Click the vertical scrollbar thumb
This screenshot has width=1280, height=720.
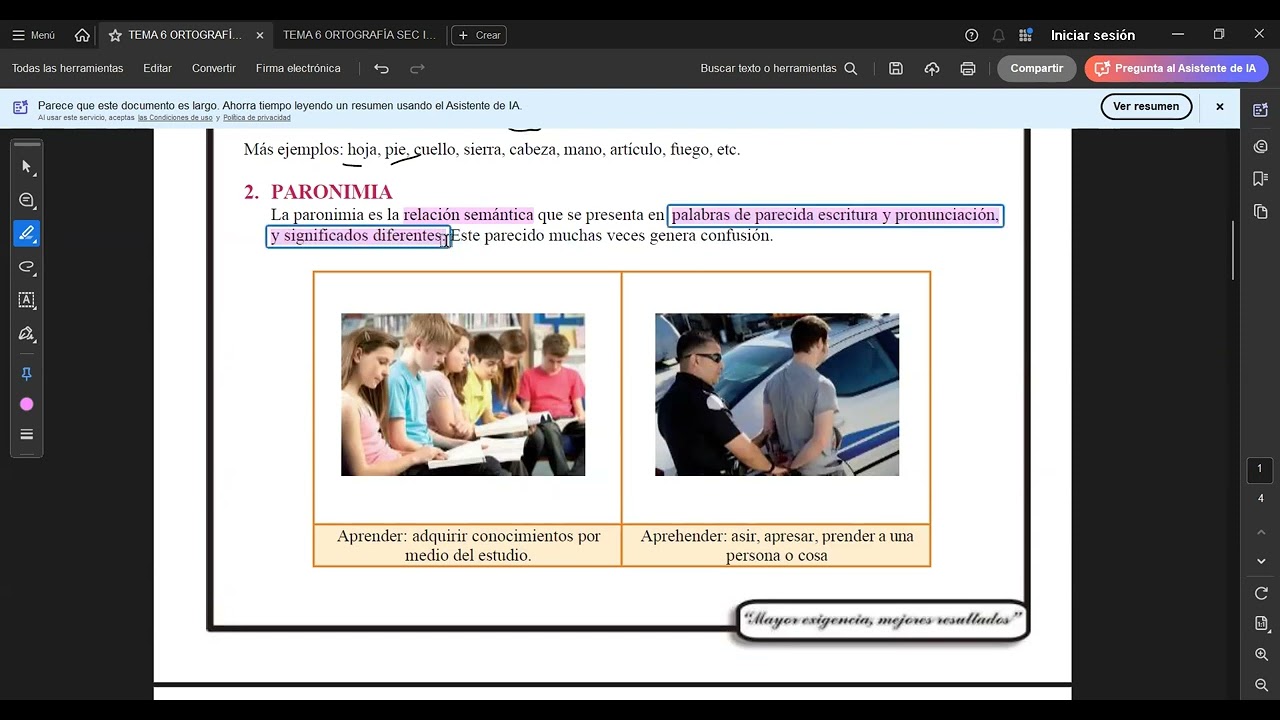point(1233,250)
